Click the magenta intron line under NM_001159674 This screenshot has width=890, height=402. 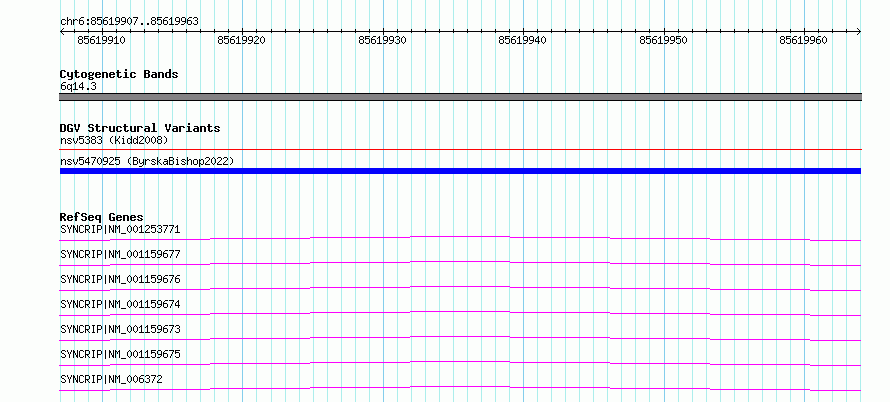(460, 312)
